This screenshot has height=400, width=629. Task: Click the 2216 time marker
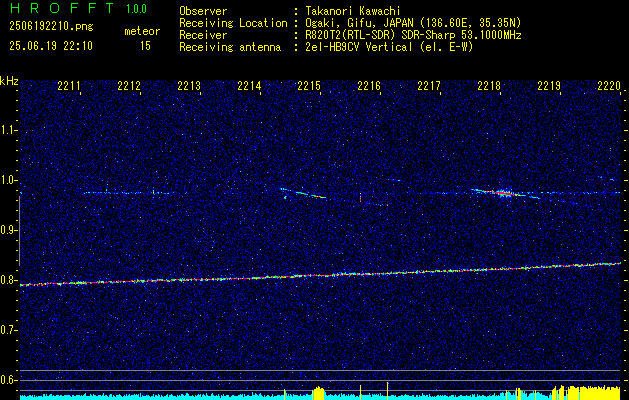[369, 85]
